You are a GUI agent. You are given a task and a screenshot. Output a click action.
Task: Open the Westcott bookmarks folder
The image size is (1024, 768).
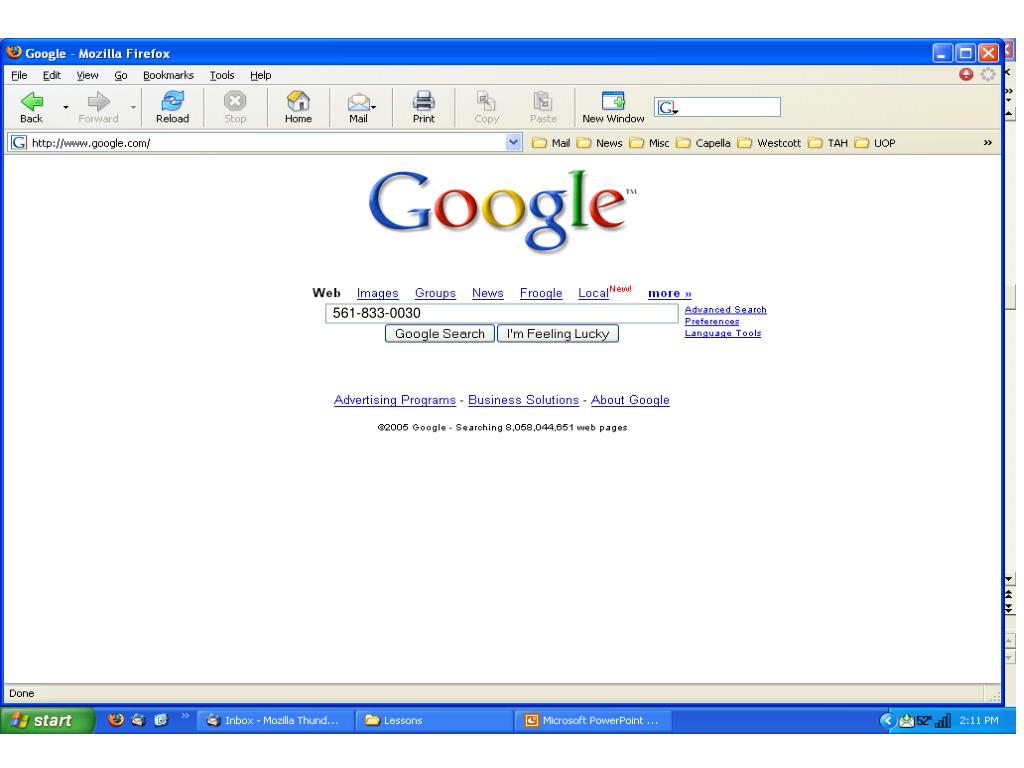click(769, 143)
